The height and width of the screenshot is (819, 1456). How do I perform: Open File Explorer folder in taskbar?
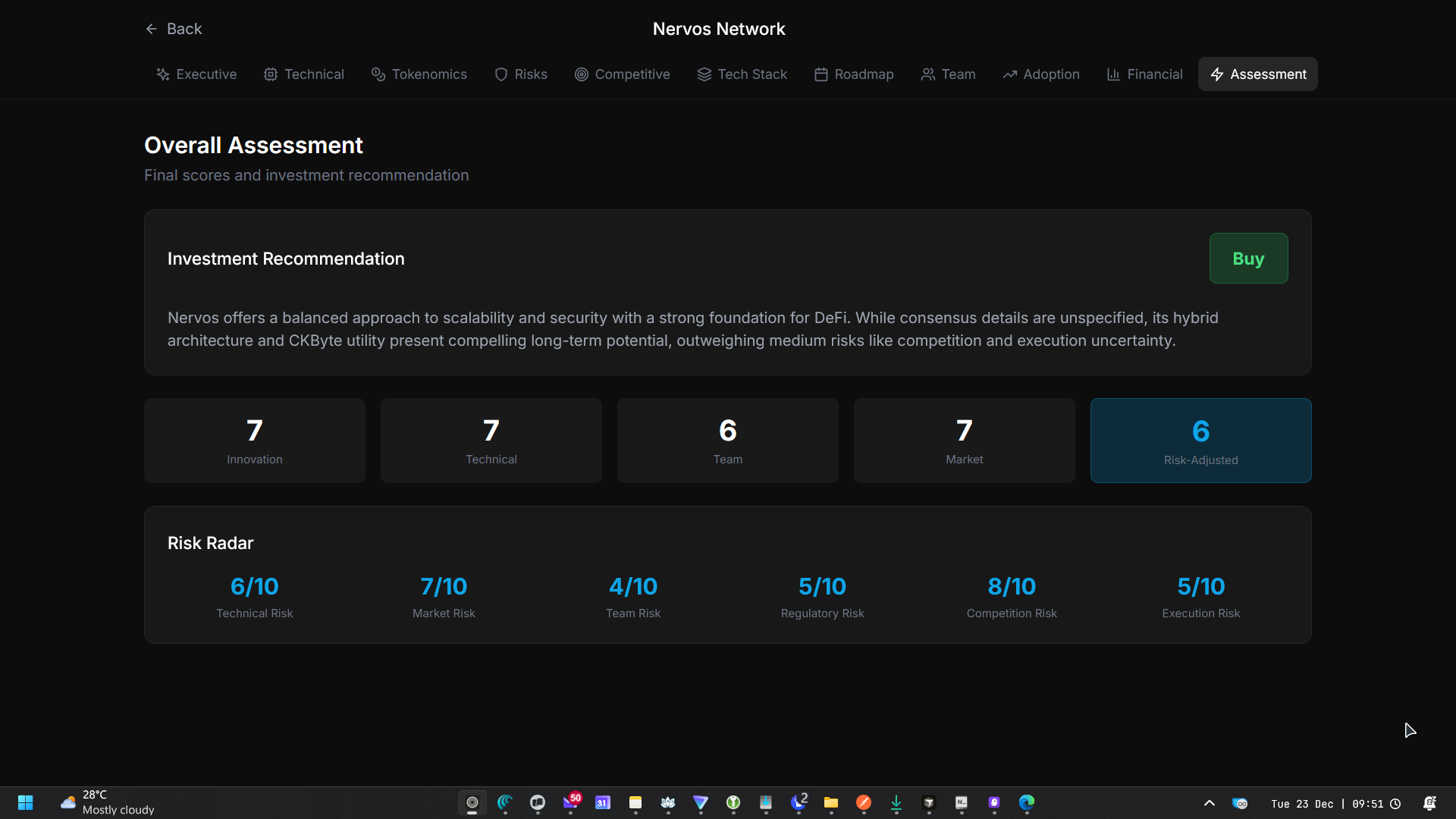click(x=831, y=802)
